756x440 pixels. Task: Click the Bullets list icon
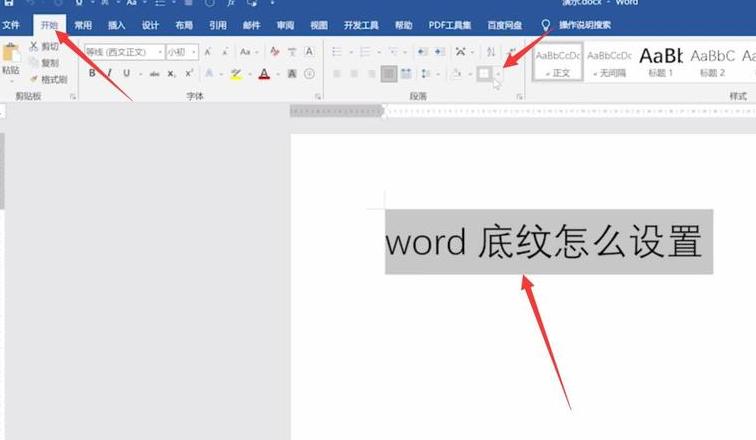point(337,52)
